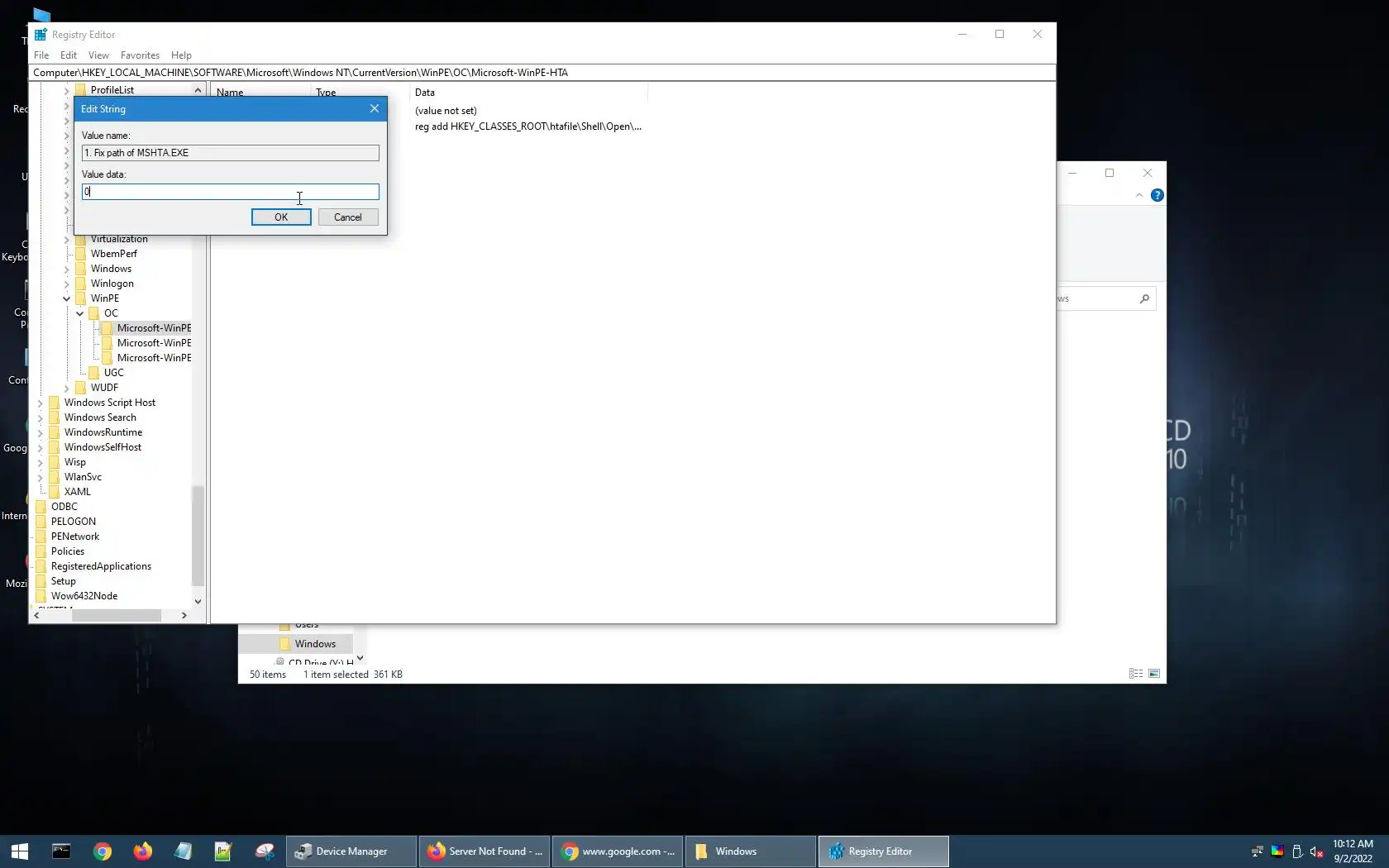Viewport: 1389px width, 868px height.
Task: Click the tree's vertical scrollbar down arrow
Action: click(x=198, y=601)
